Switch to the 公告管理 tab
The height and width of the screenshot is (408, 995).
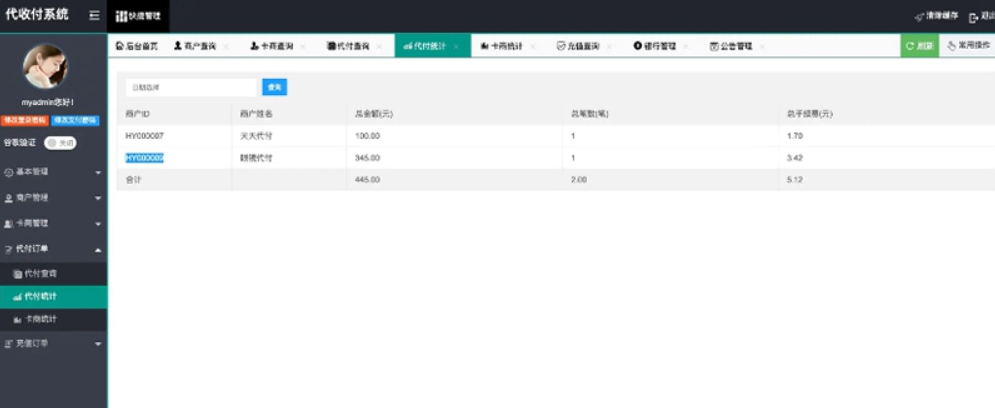pos(731,46)
